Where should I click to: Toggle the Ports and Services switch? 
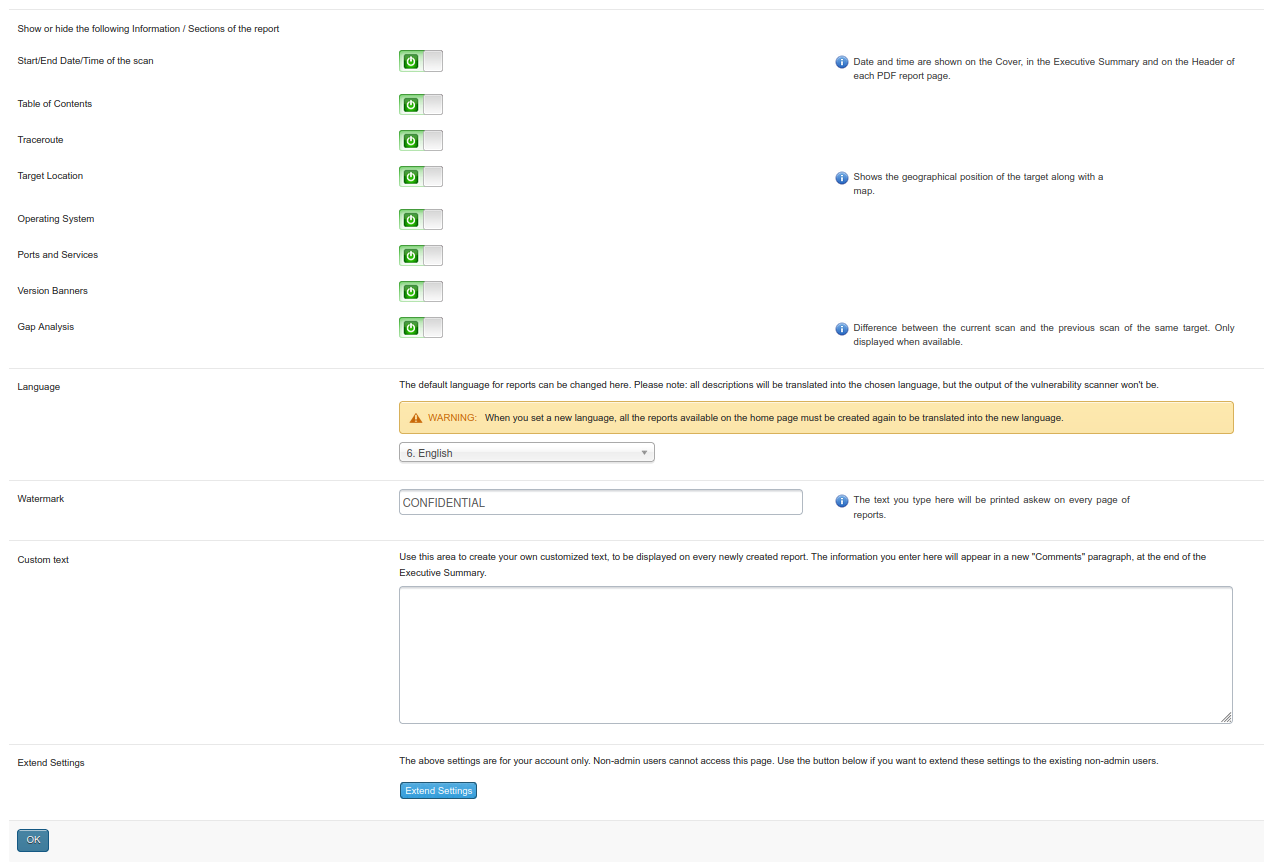point(421,255)
